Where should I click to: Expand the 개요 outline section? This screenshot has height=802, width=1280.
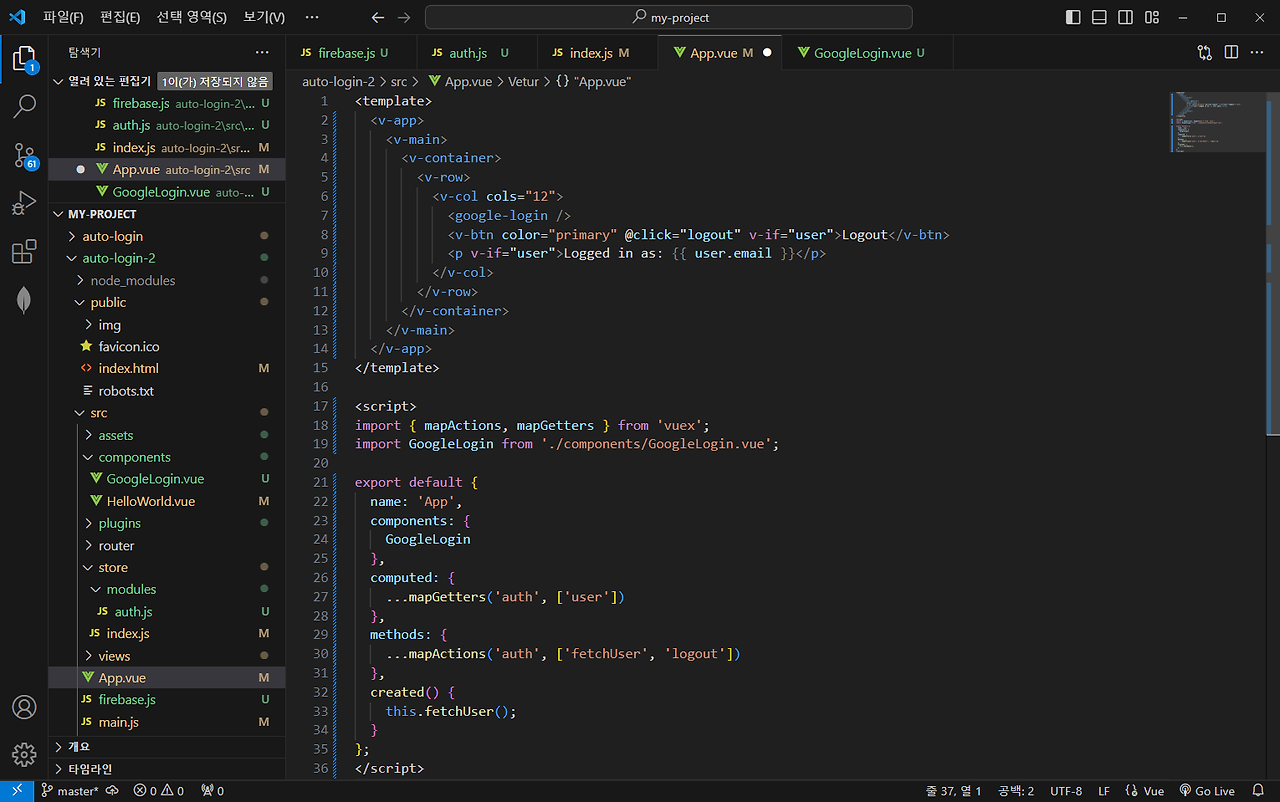166,747
